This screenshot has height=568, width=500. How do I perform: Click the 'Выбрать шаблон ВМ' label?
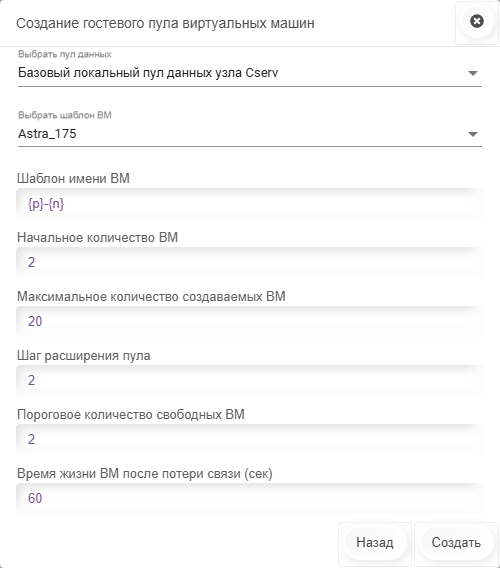coord(65,115)
